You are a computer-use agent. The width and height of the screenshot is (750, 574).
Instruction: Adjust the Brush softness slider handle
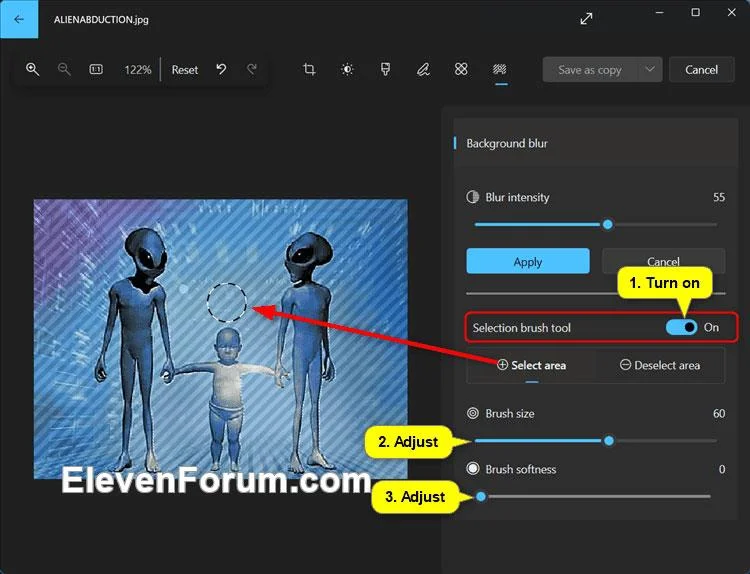tap(481, 497)
